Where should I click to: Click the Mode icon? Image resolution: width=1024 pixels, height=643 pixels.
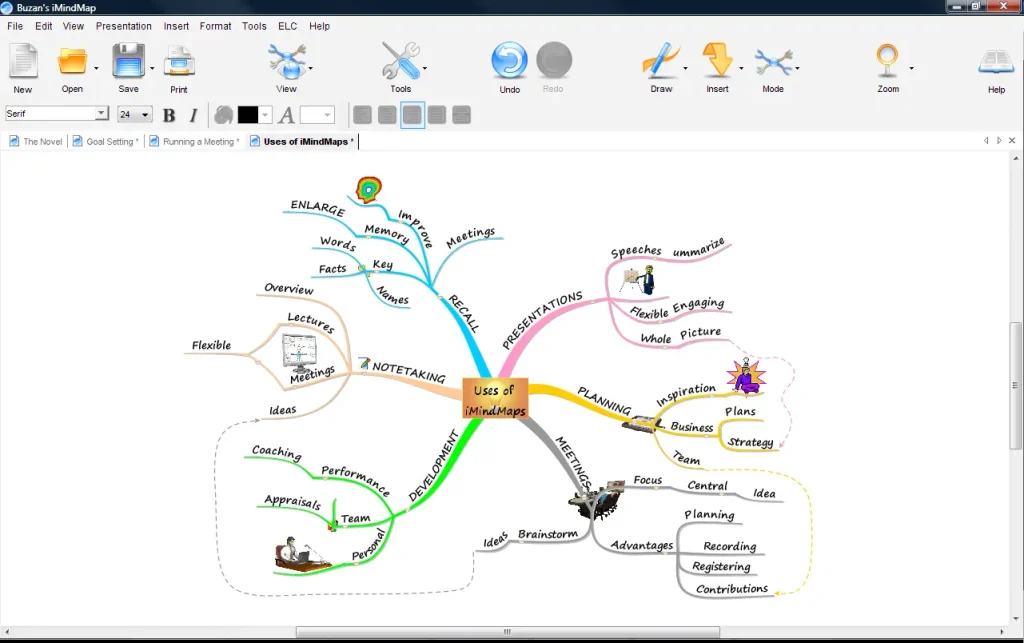click(x=773, y=63)
